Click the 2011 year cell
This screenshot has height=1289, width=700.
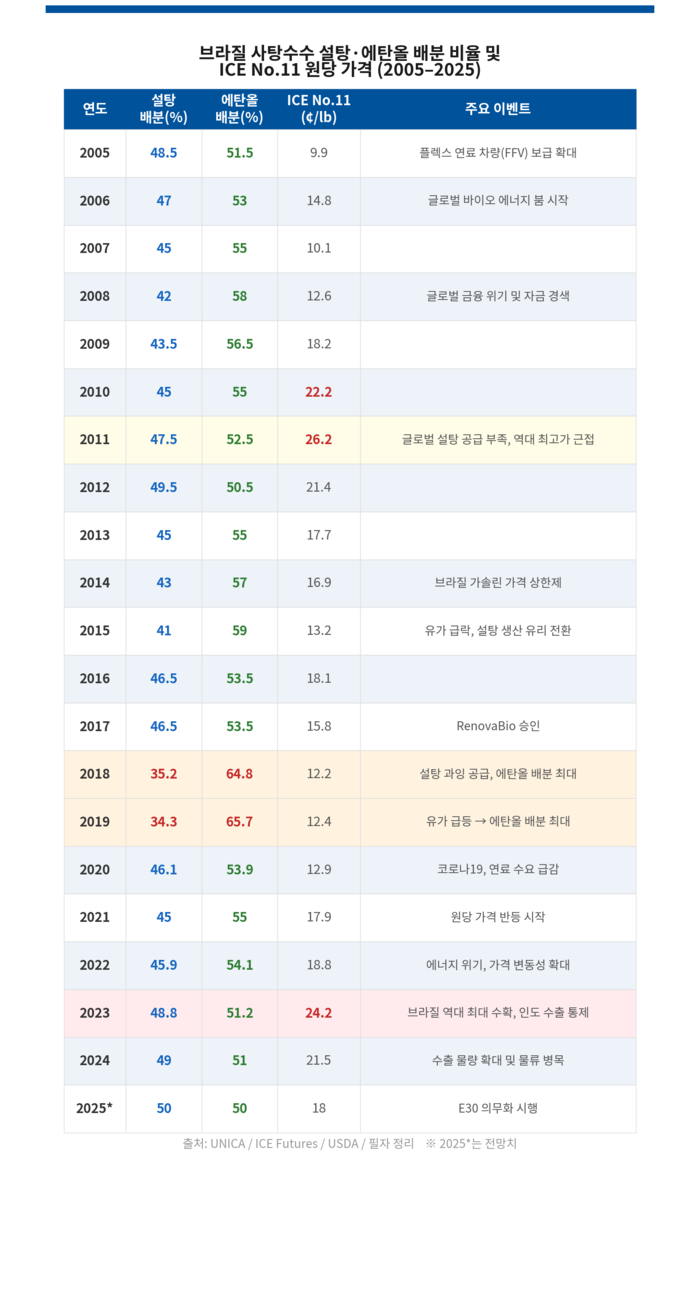[95, 439]
